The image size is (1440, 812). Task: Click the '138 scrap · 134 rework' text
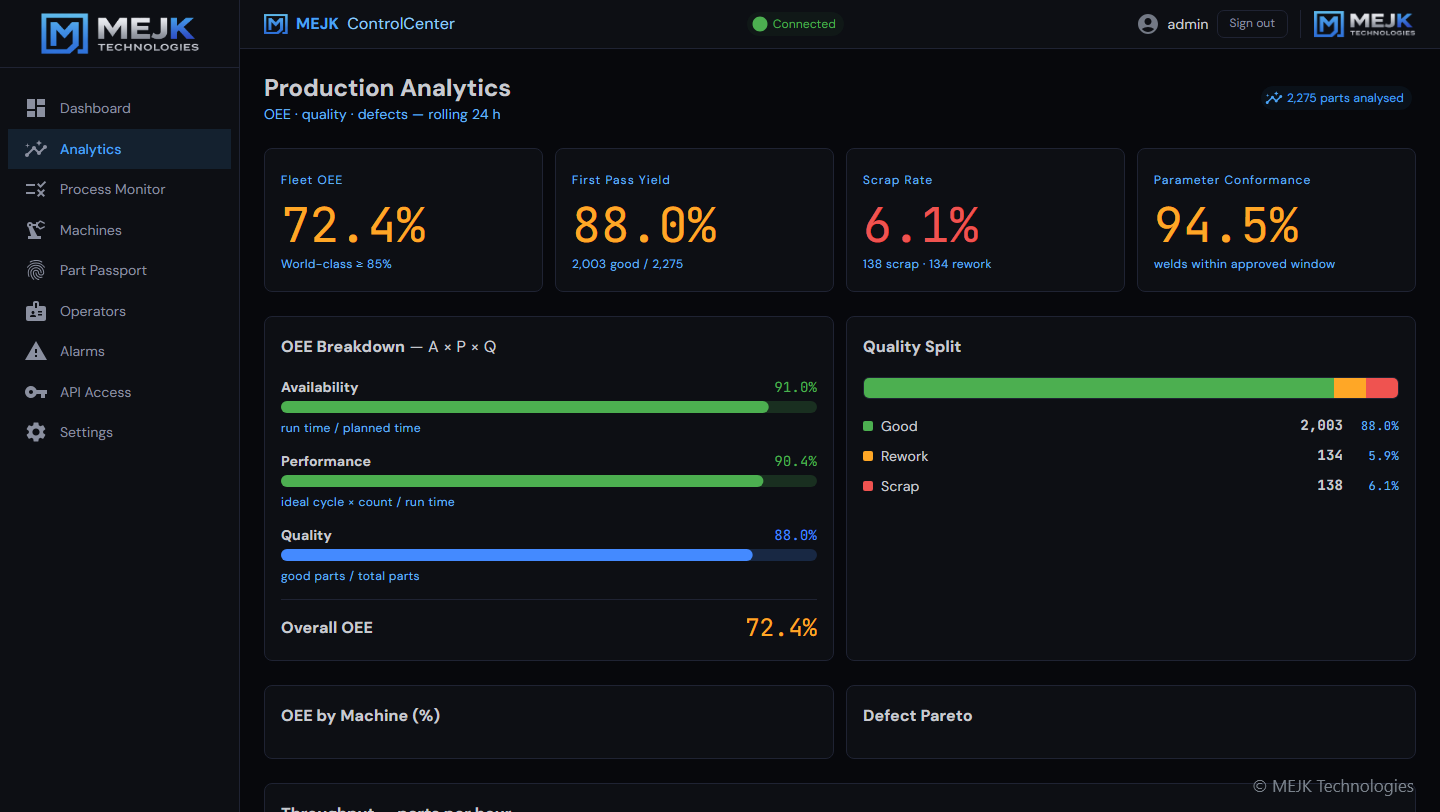tap(927, 264)
